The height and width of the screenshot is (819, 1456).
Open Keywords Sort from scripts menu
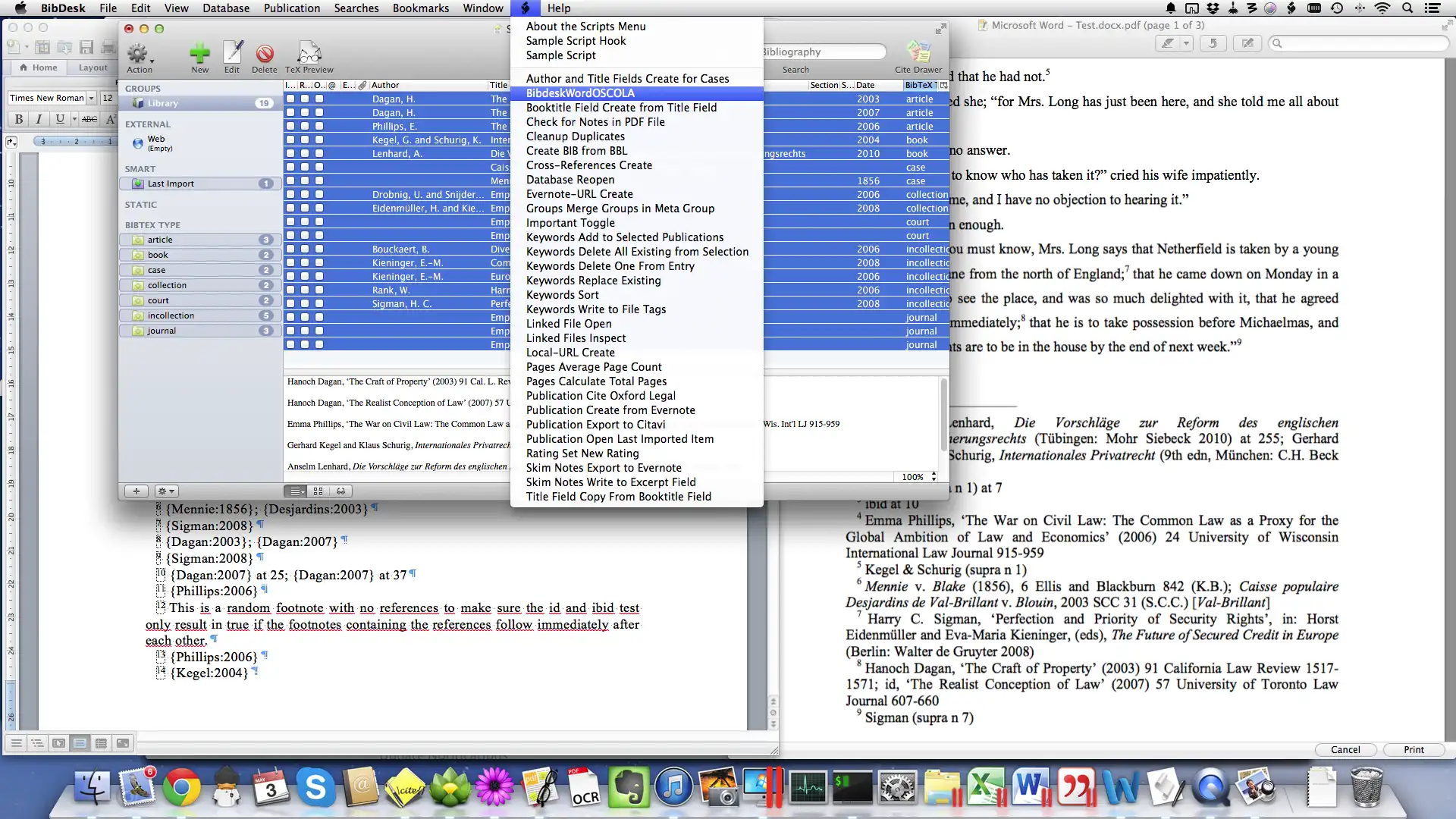pos(562,294)
